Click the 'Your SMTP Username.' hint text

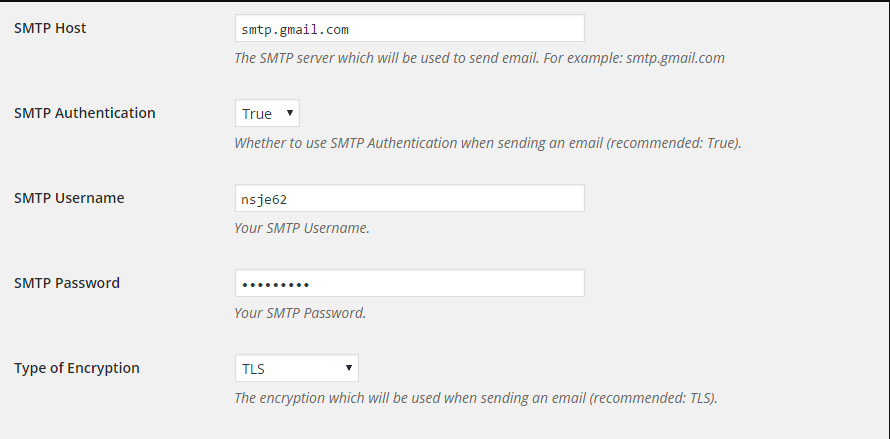302,228
